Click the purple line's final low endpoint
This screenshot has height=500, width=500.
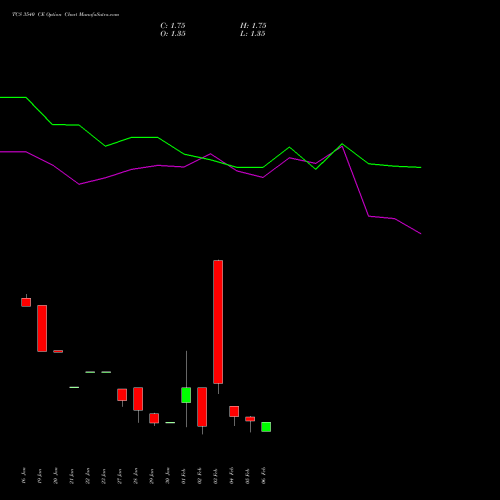pyautogui.click(x=421, y=234)
